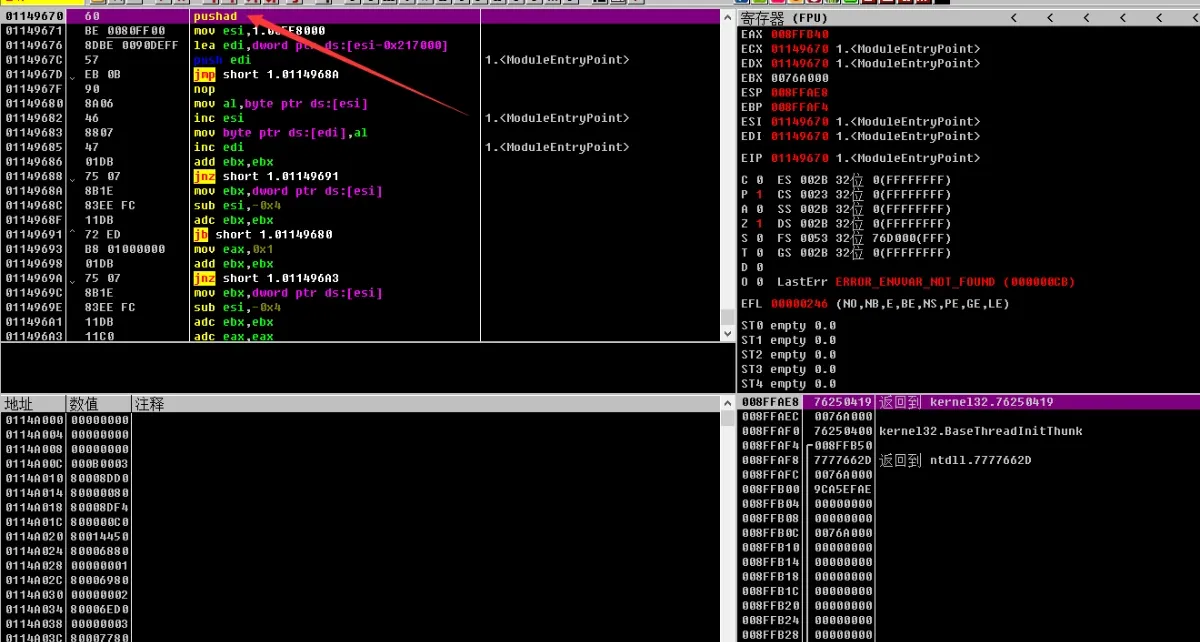Click the D flag value in registers

(759, 267)
